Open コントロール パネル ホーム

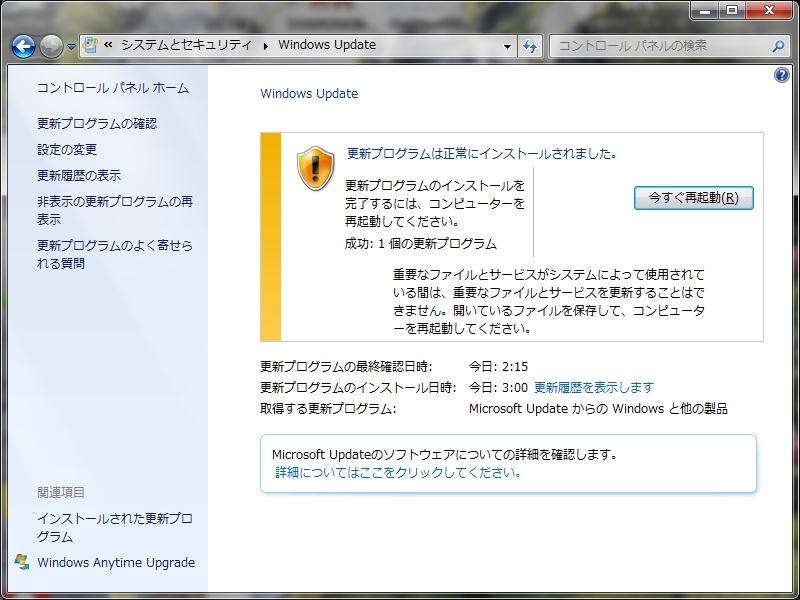click(x=113, y=88)
